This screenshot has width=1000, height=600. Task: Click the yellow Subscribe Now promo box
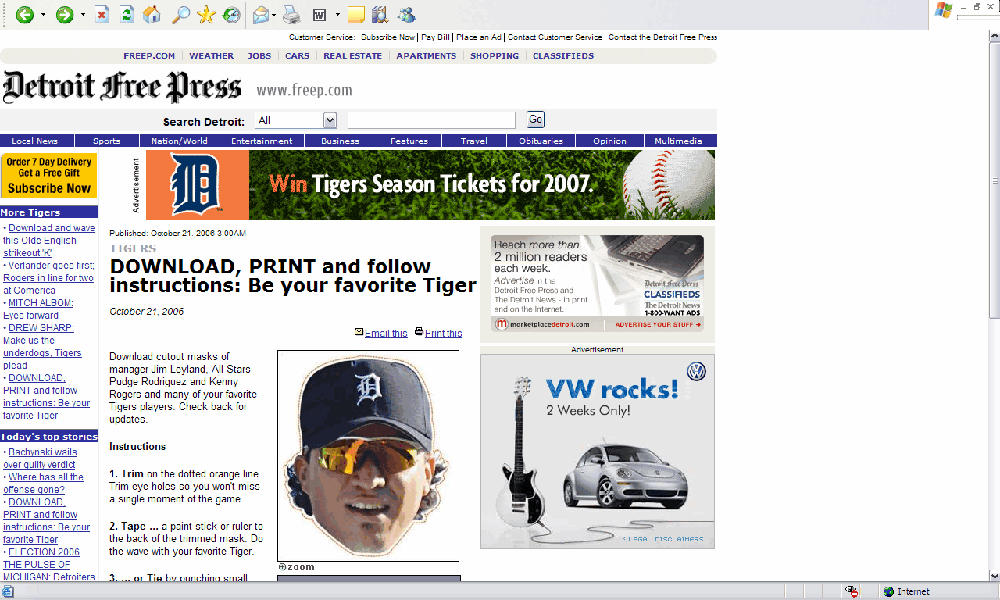[x=49, y=175]
